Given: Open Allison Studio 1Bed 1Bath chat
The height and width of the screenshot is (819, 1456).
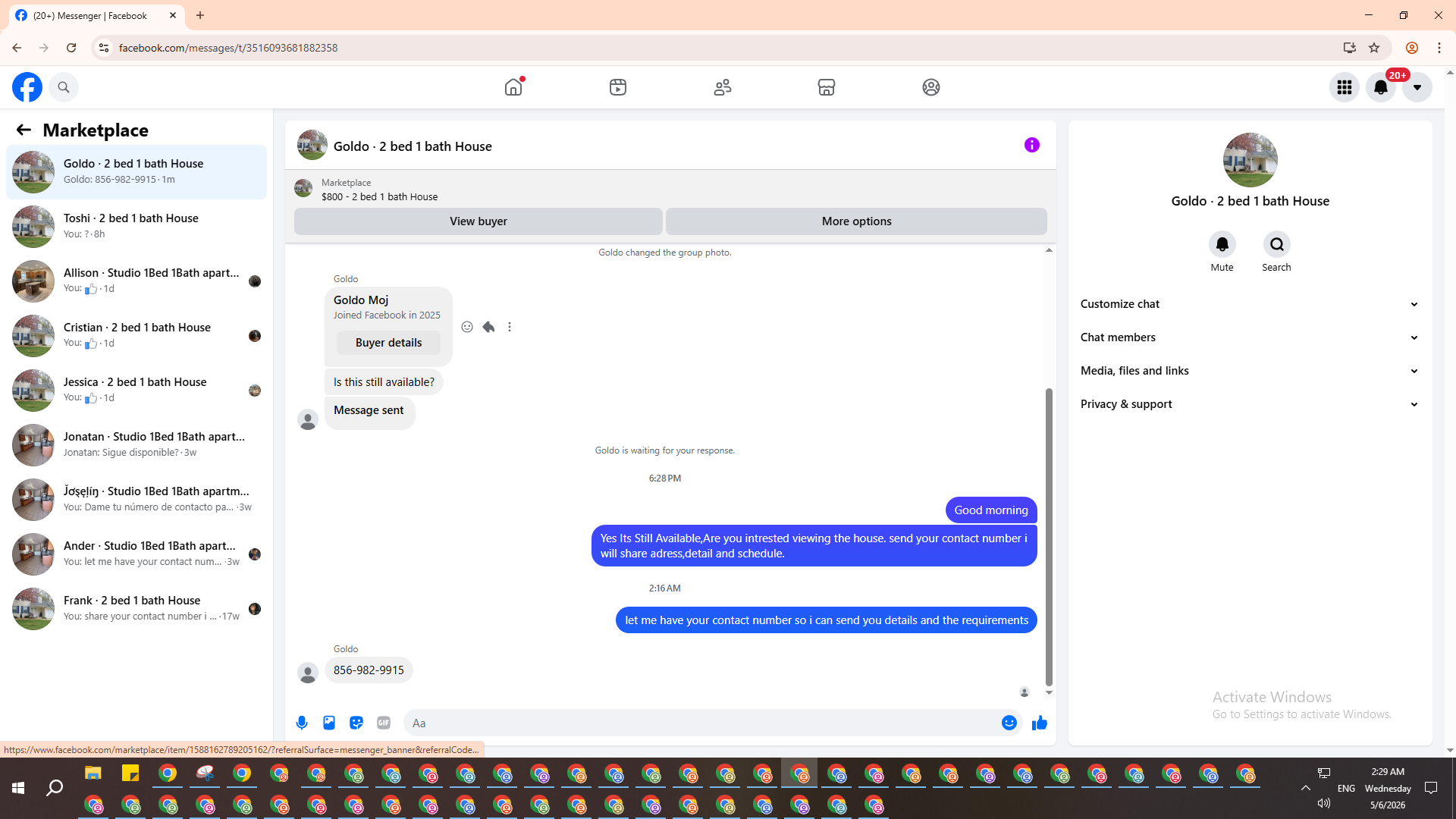Looking at the screenshot, I should (136, 281).
